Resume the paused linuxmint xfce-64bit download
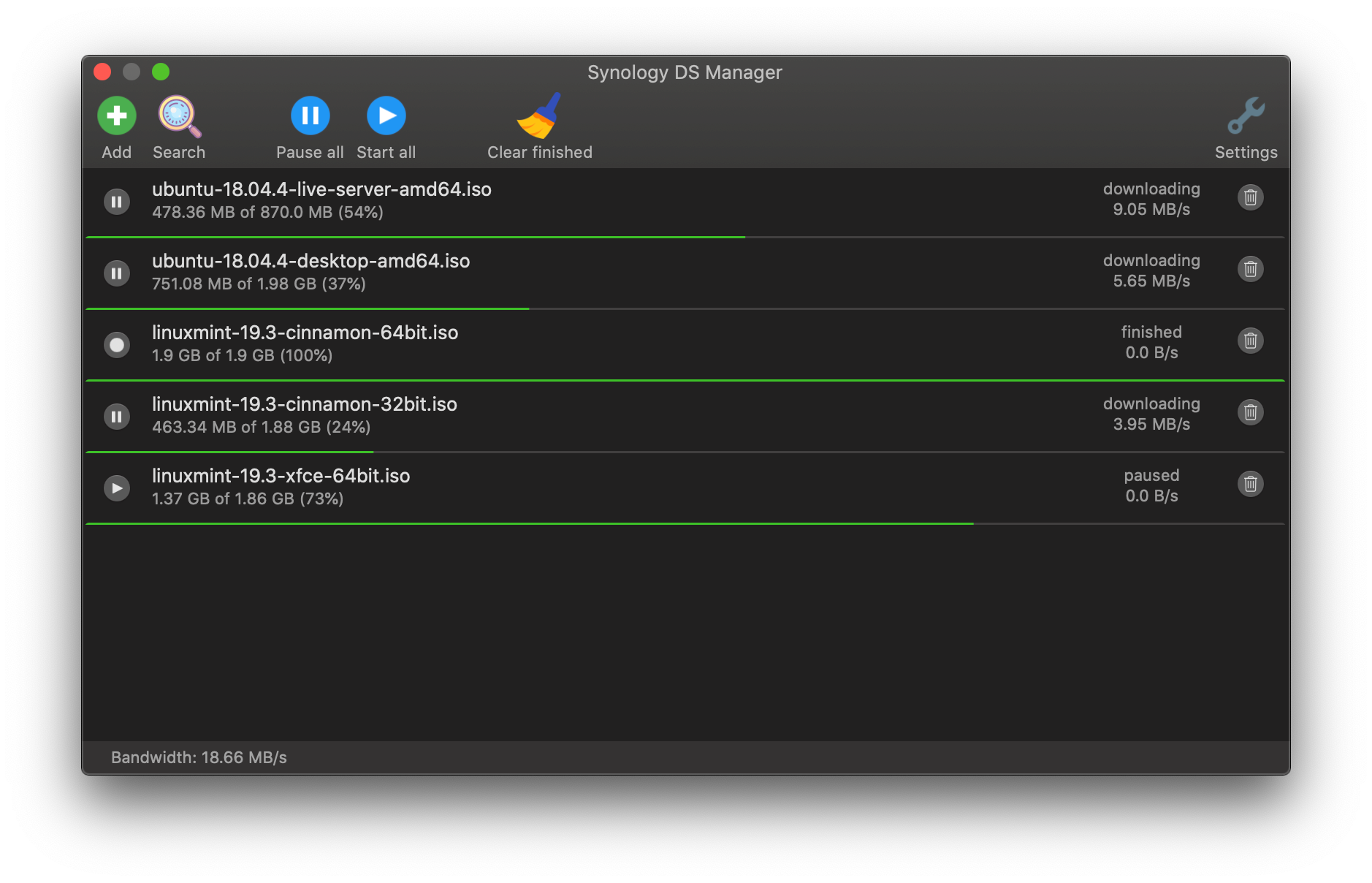The image size is (1372, 883). click(x=117, y=488)
